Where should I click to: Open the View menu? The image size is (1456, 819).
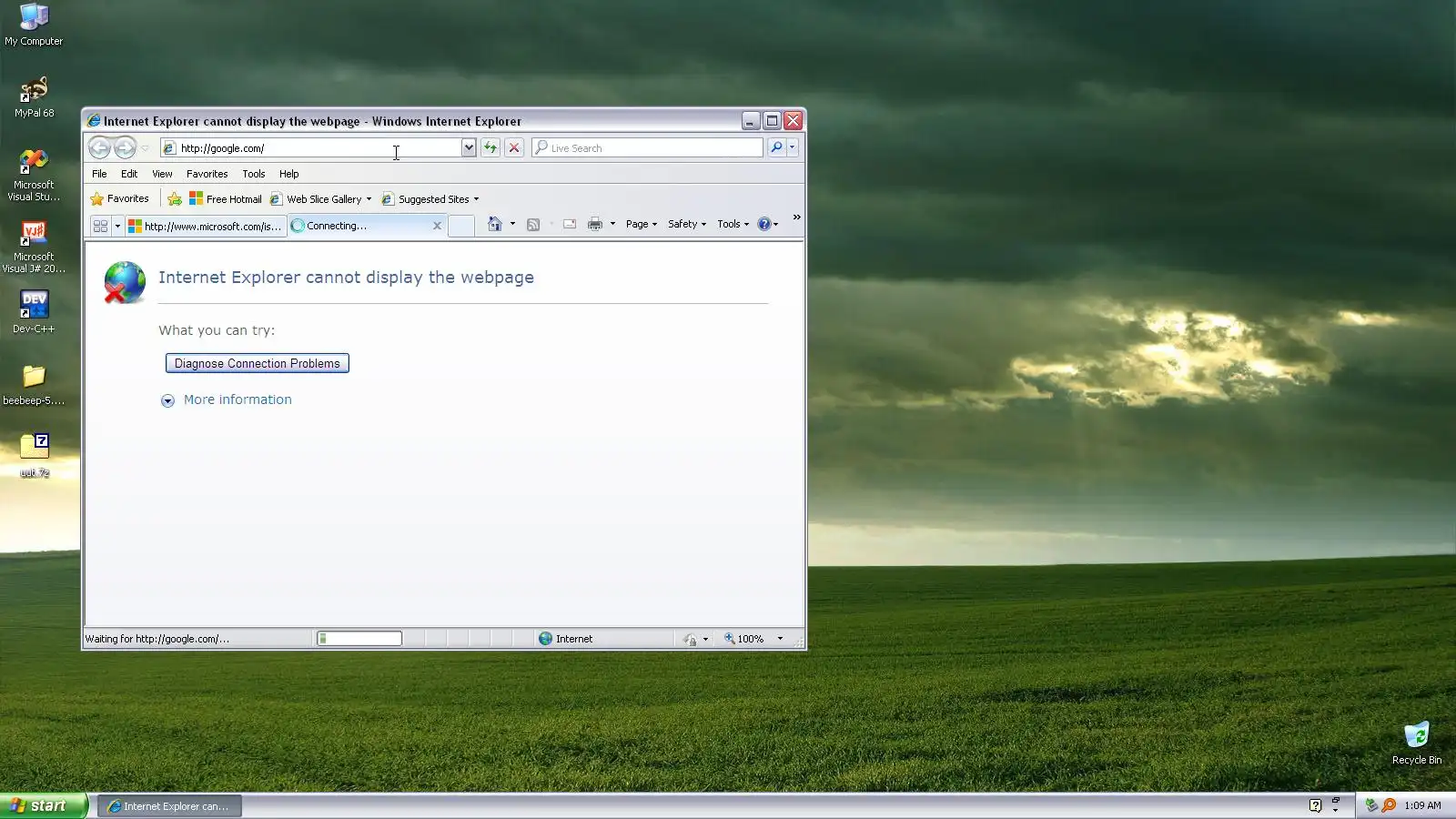[162, 174]
